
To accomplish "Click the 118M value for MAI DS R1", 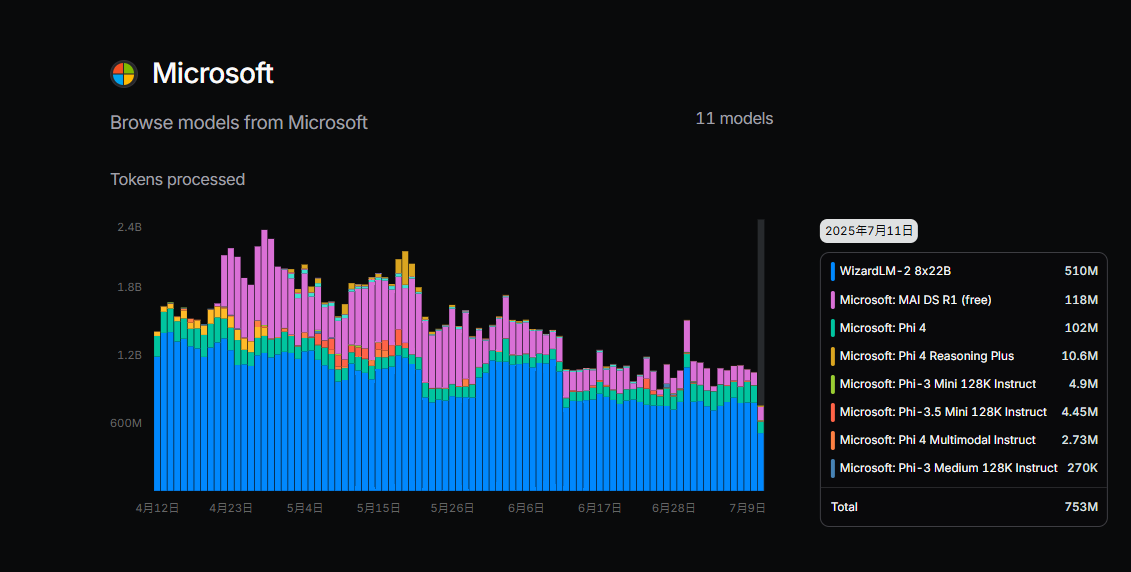I will (x=1081, y=299).
